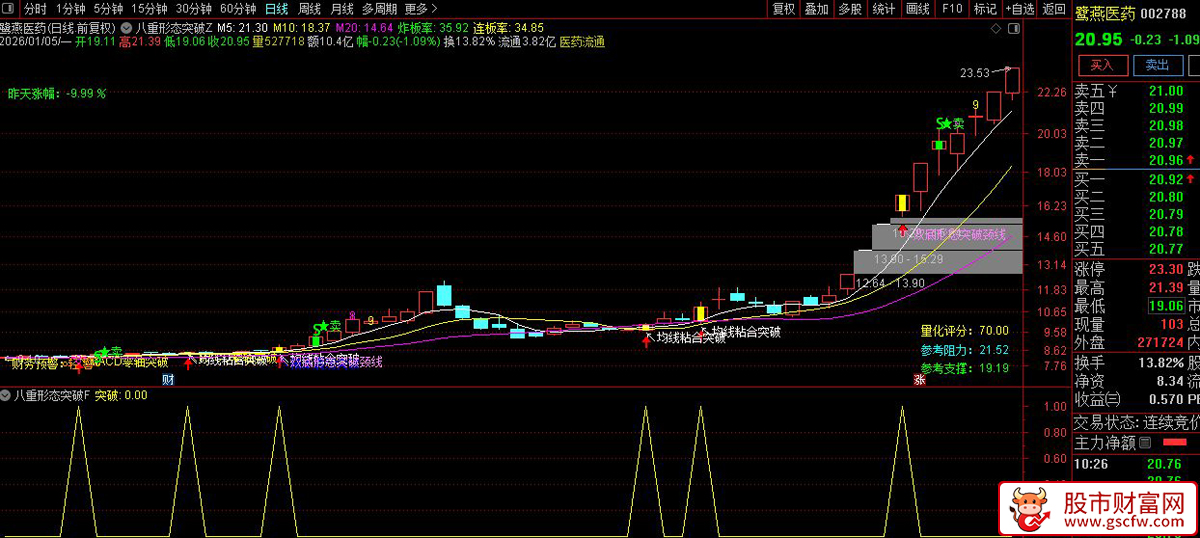This screenshot has height=538, width=1200.
Task: Select the 15分钟 period tab
Action: [x=150, y=9]
